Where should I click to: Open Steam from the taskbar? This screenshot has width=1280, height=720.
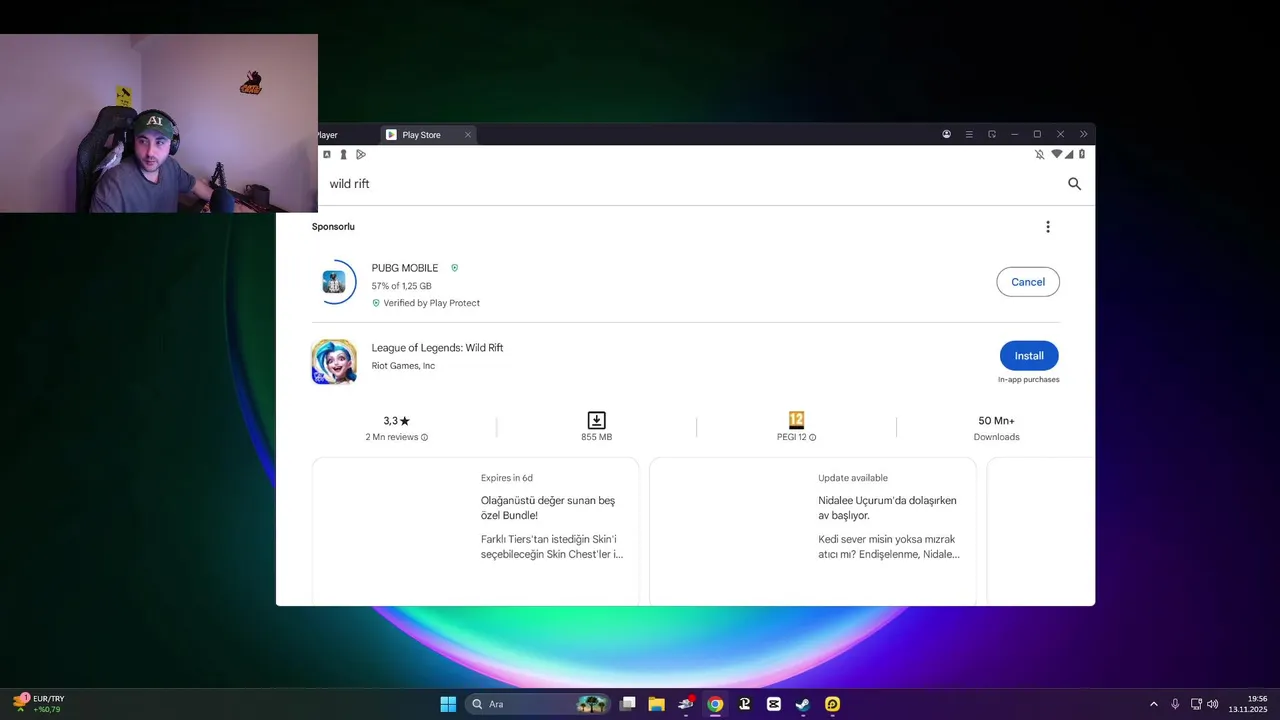click(803, 704)
